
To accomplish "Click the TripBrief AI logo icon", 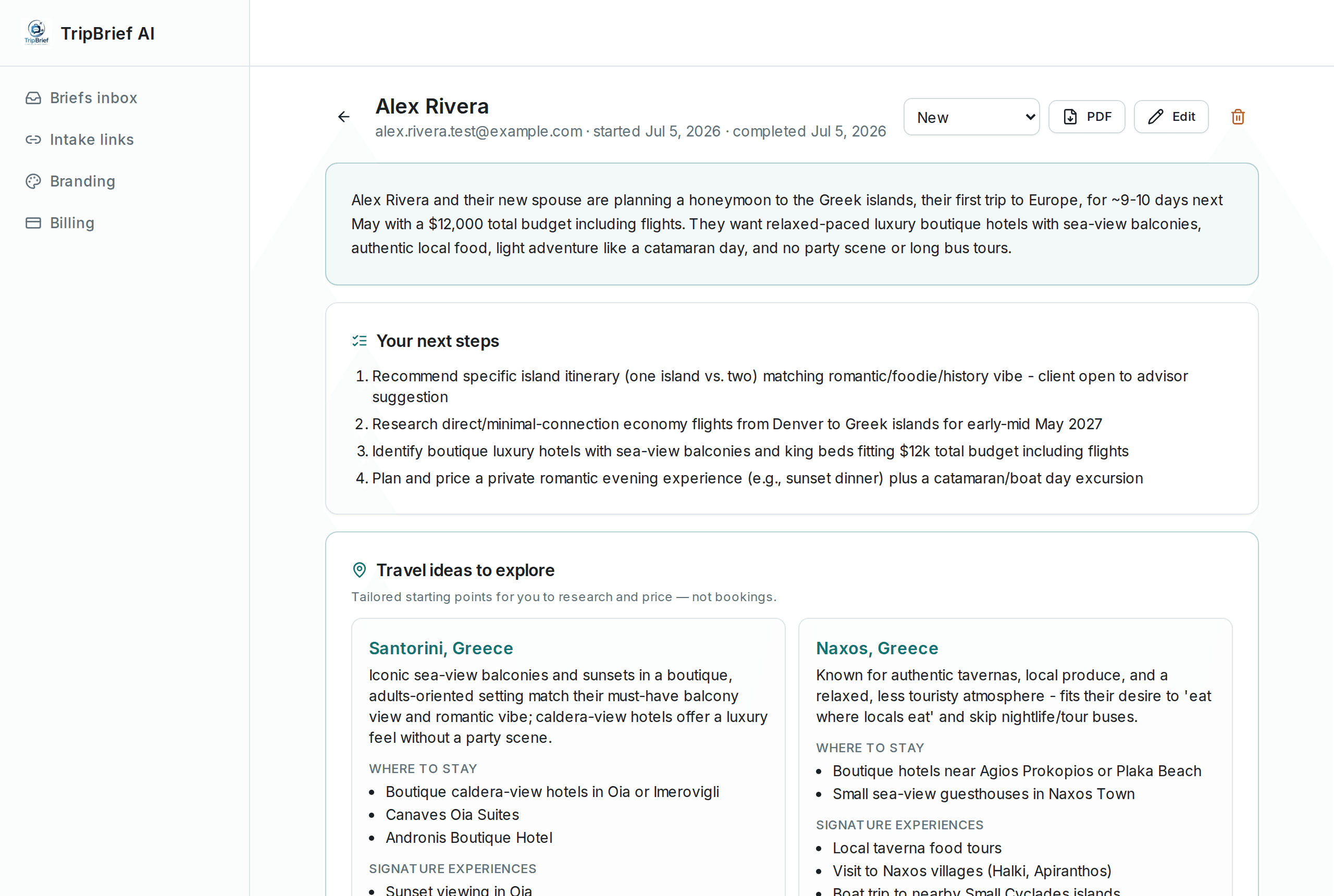I will [36, 33].
